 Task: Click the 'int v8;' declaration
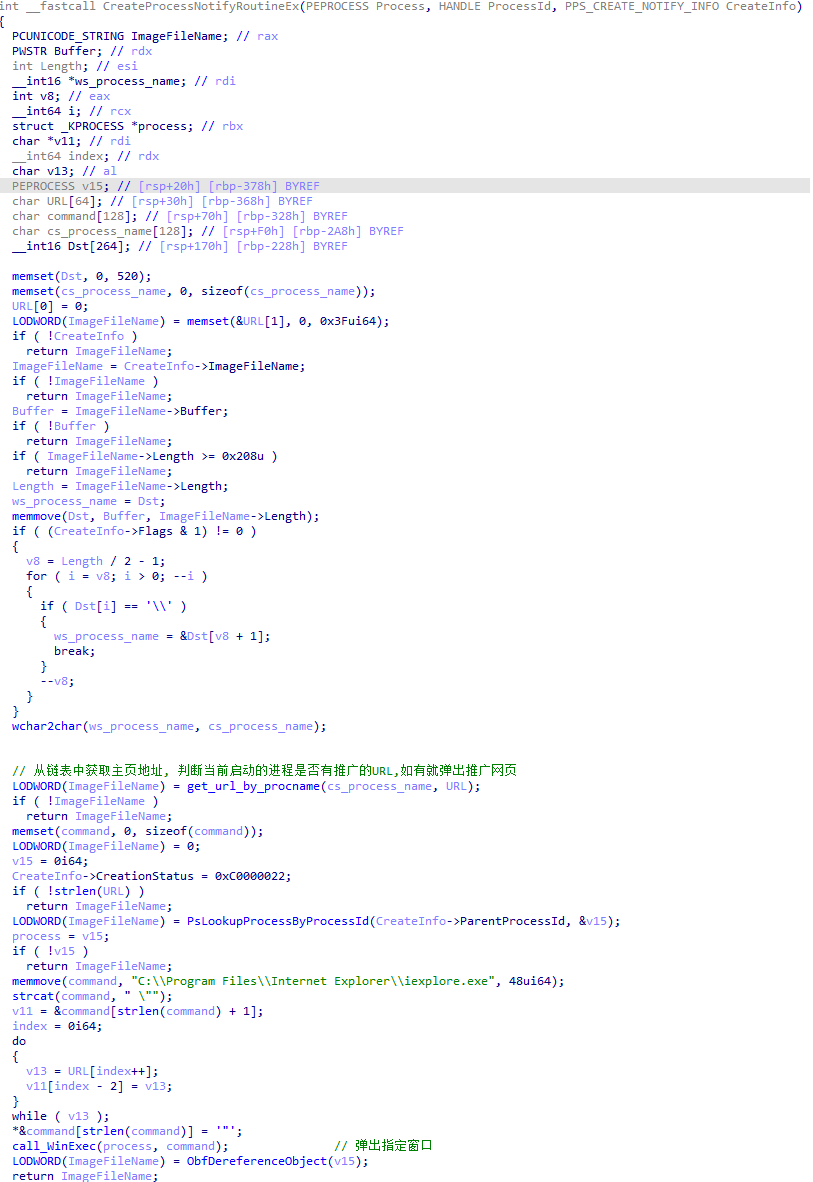(36, 96)
